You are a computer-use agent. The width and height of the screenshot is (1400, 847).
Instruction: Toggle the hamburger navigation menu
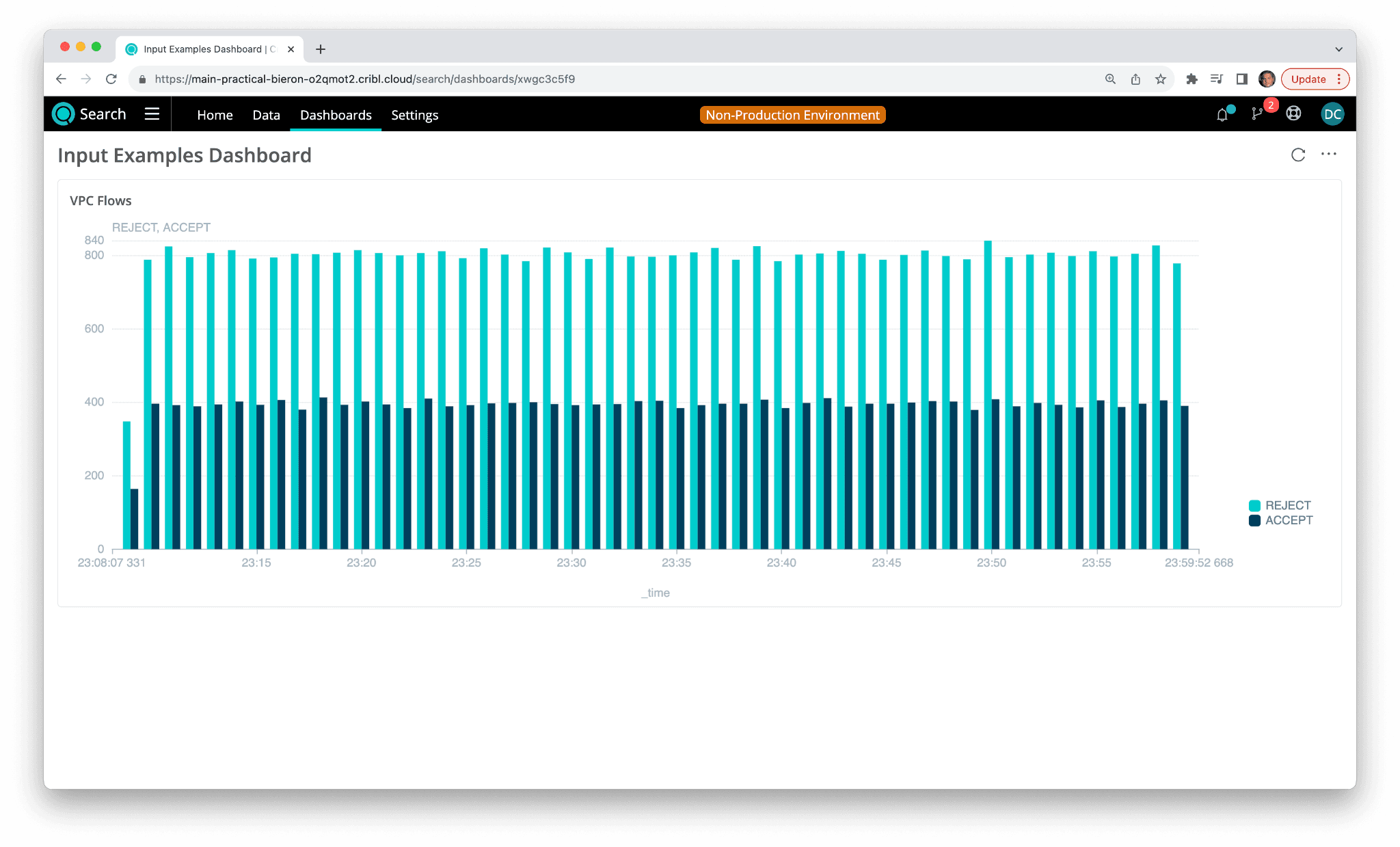click(x=152, y=114)
